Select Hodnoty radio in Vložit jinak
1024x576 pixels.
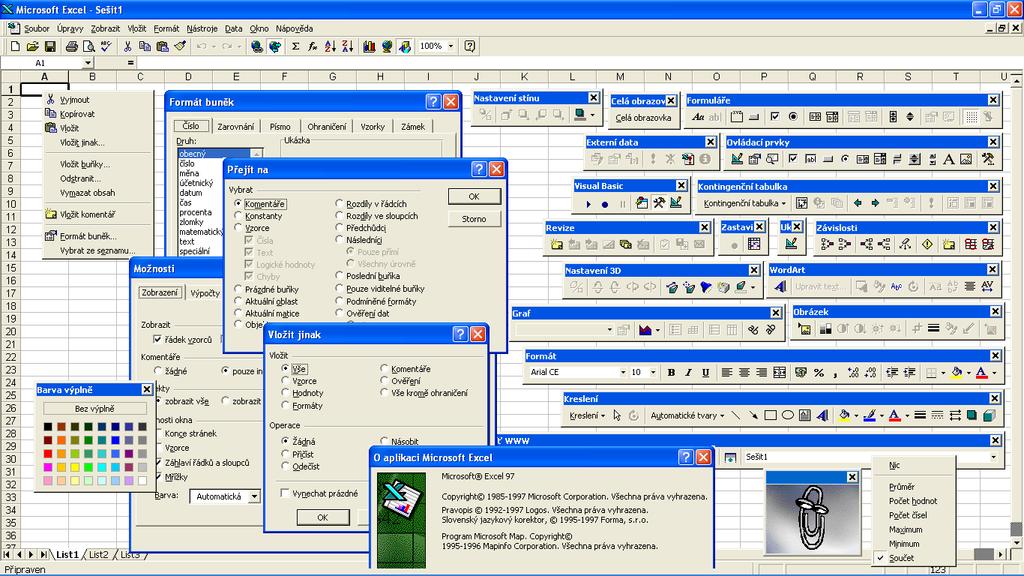(x=285, y=392)
